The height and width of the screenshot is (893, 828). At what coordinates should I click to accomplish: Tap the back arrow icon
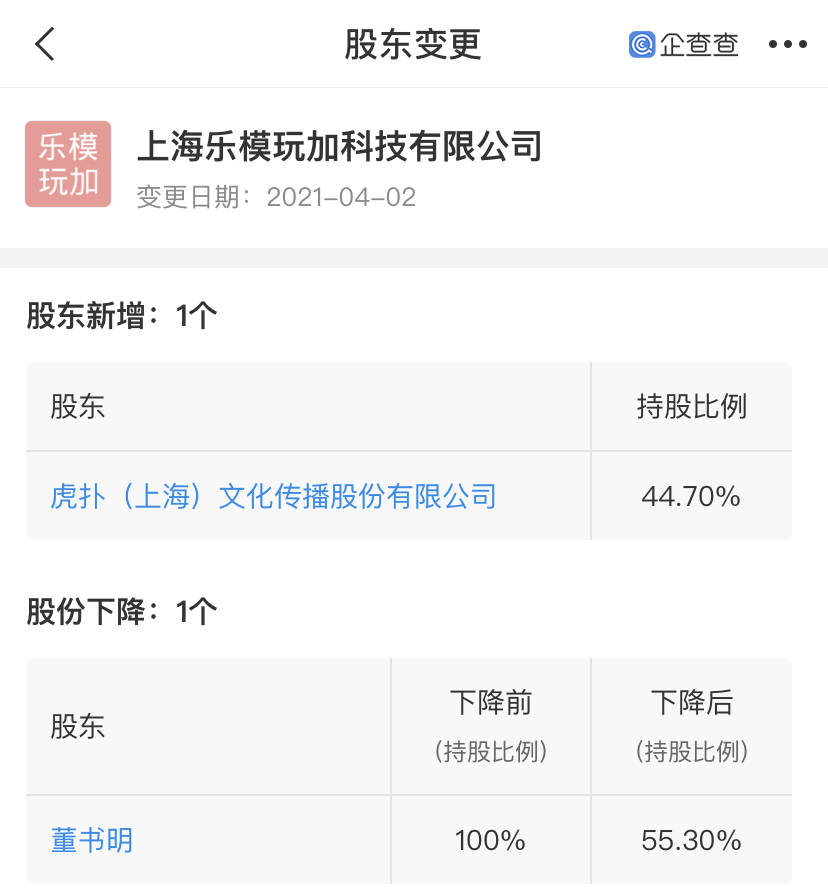[44, 44]
